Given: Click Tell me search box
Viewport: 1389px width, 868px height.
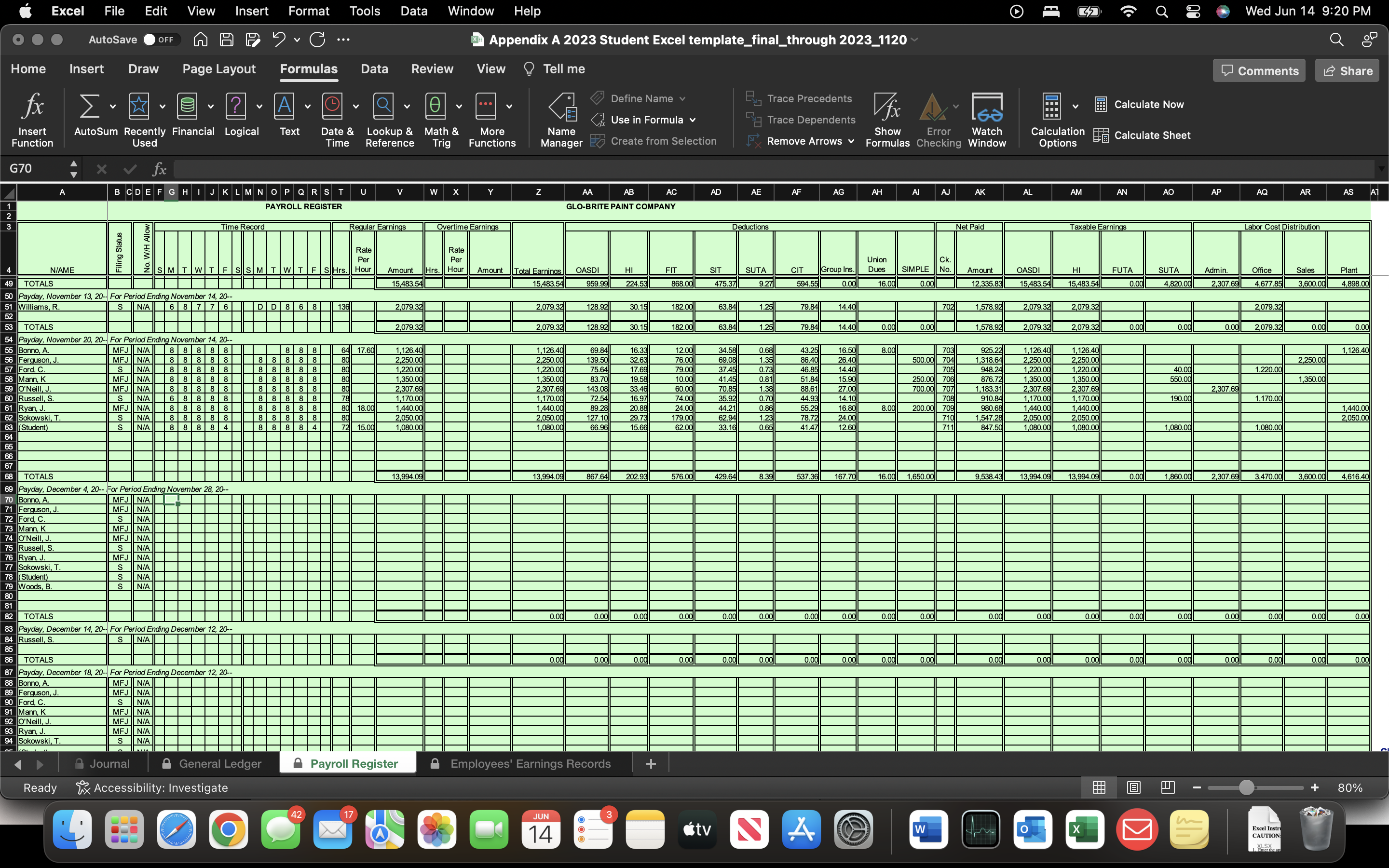Looking at the screenshot, I should [555, 69].
